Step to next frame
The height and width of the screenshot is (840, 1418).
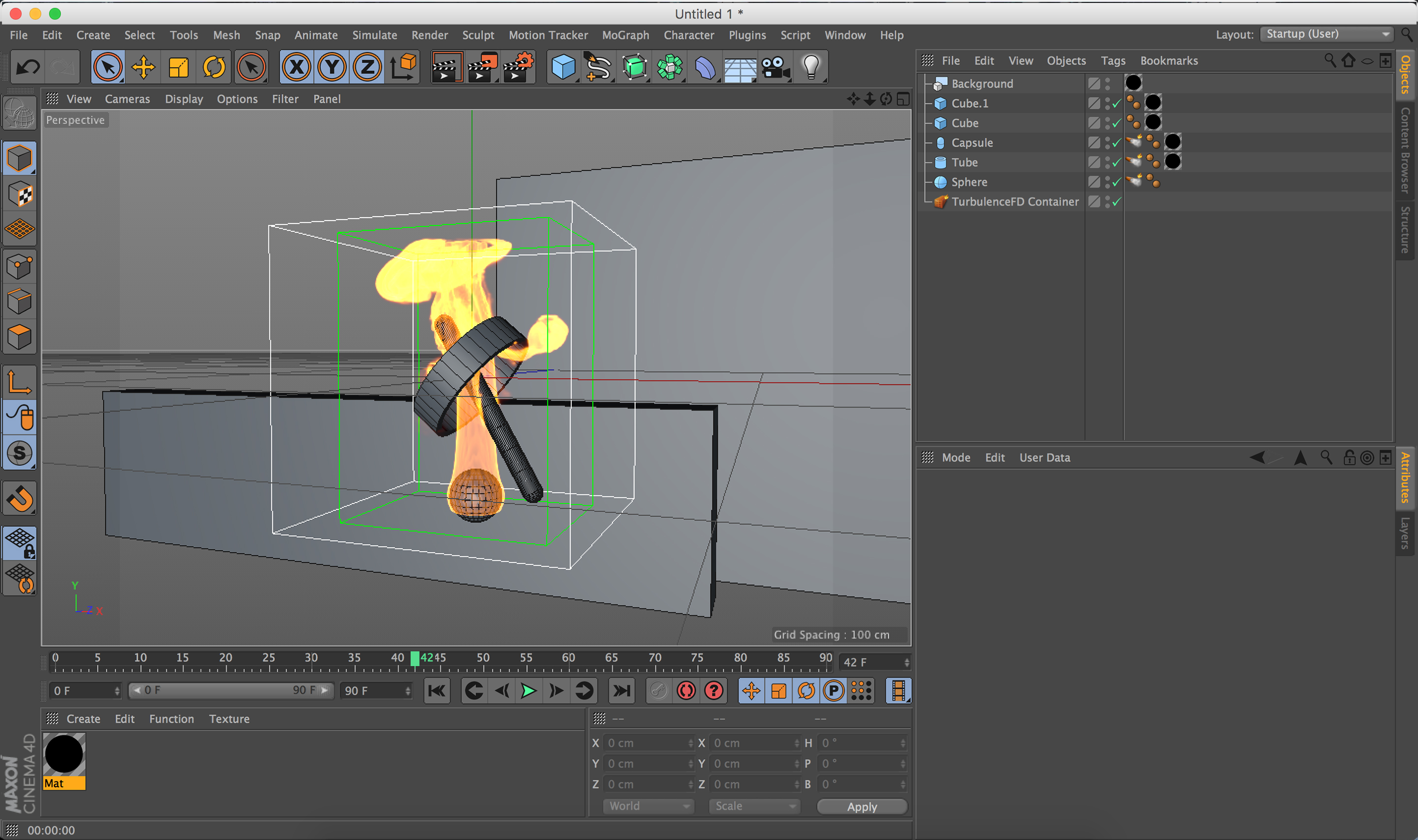(556, 691)
